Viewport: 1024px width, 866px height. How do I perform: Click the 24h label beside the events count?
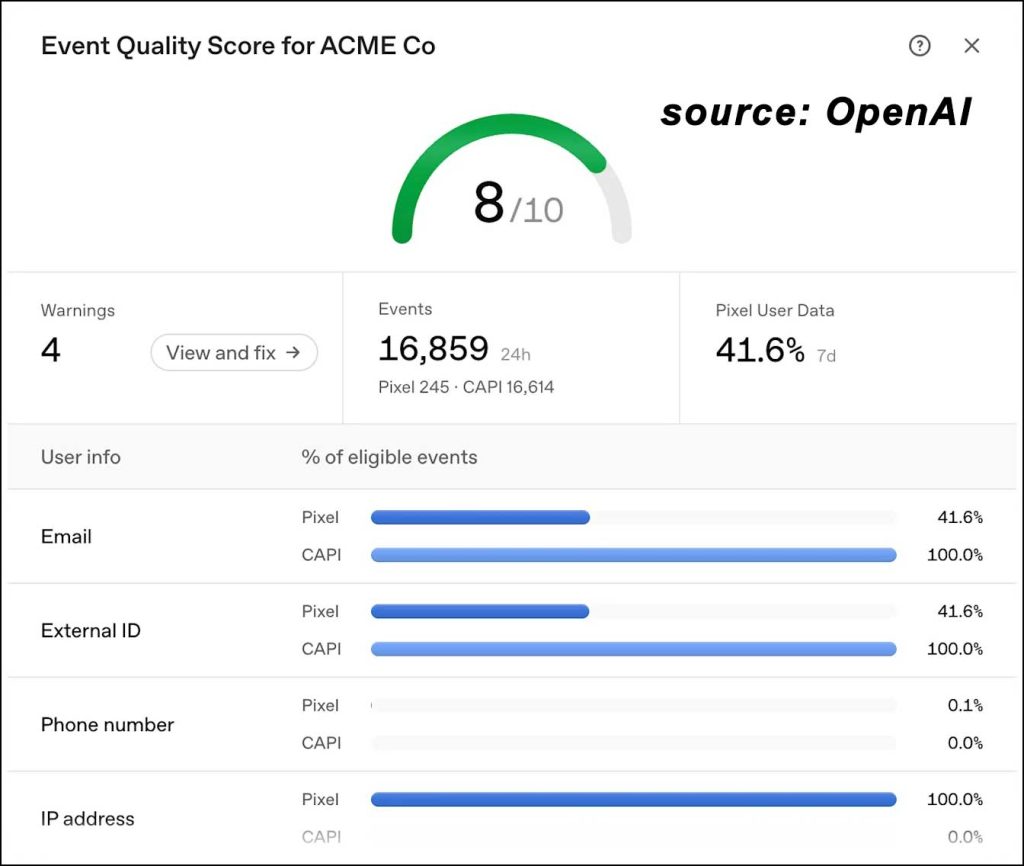[x=515, y=355]
